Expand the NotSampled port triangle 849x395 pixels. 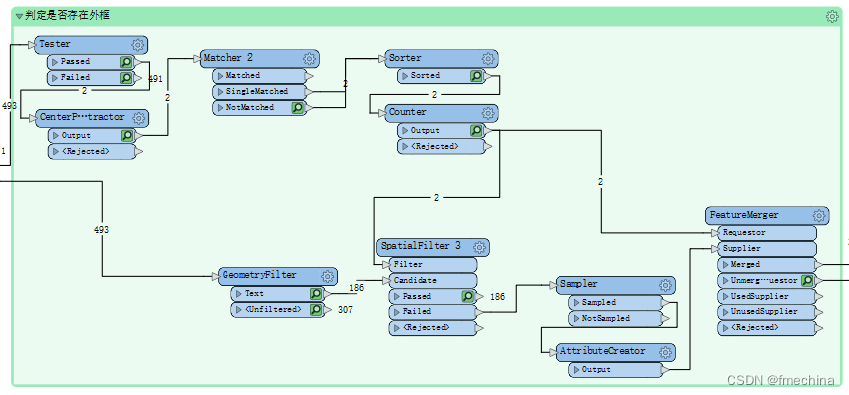pos(577,319)
